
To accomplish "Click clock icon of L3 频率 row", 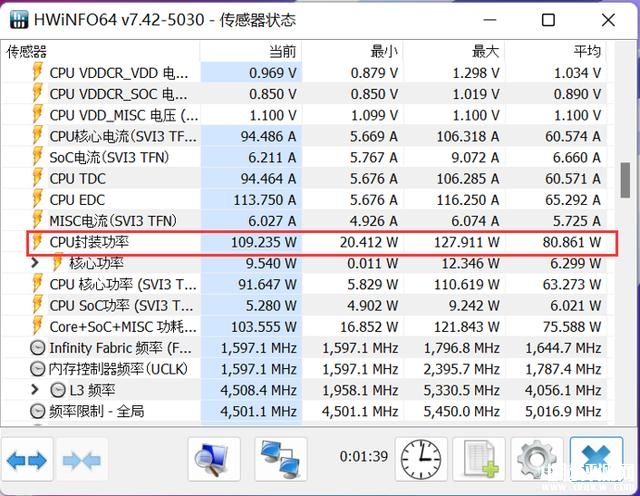I will pyautogui.click(x=58, y=390).
